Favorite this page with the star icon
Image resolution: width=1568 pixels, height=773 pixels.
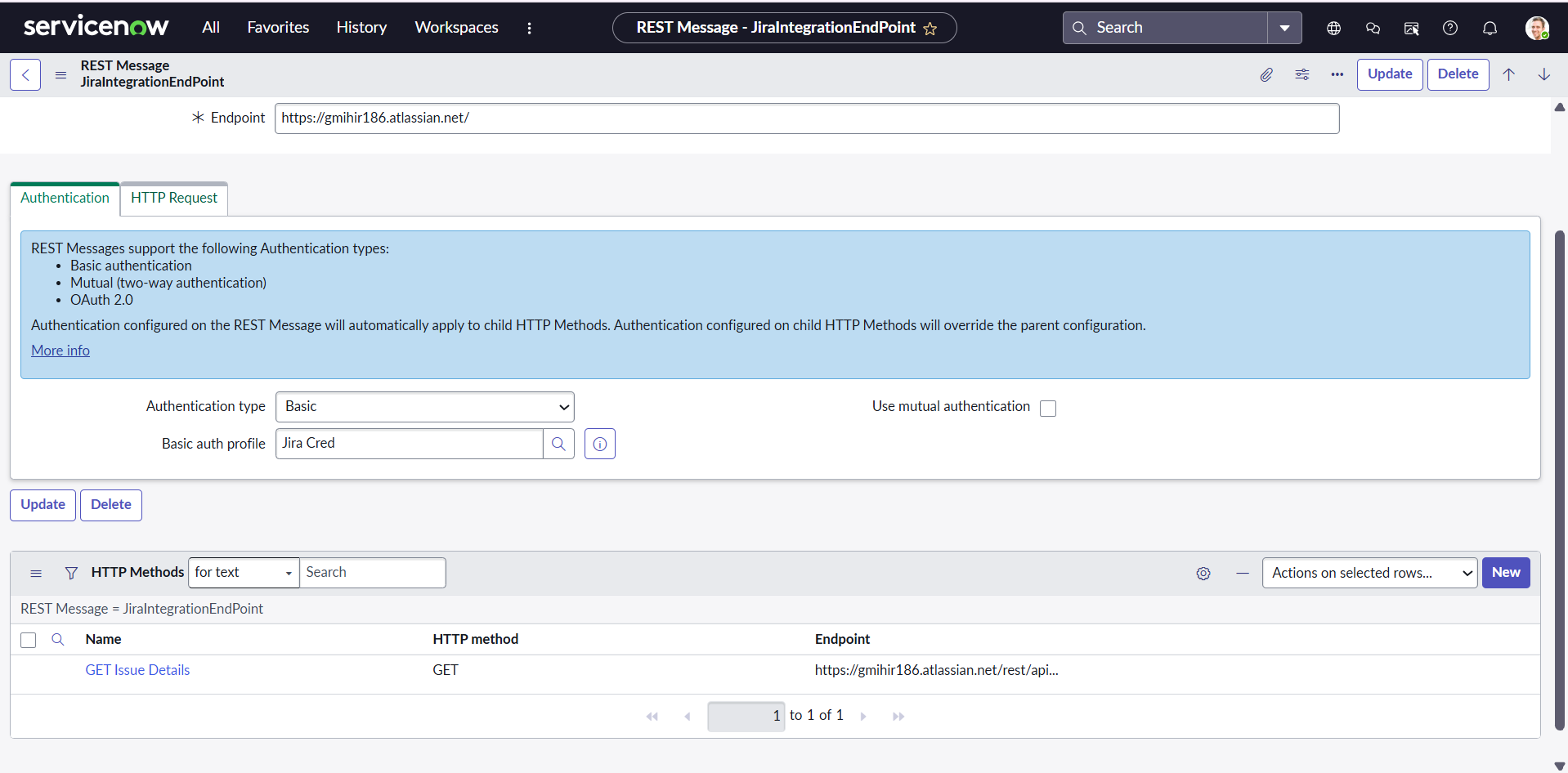[930, 29]
